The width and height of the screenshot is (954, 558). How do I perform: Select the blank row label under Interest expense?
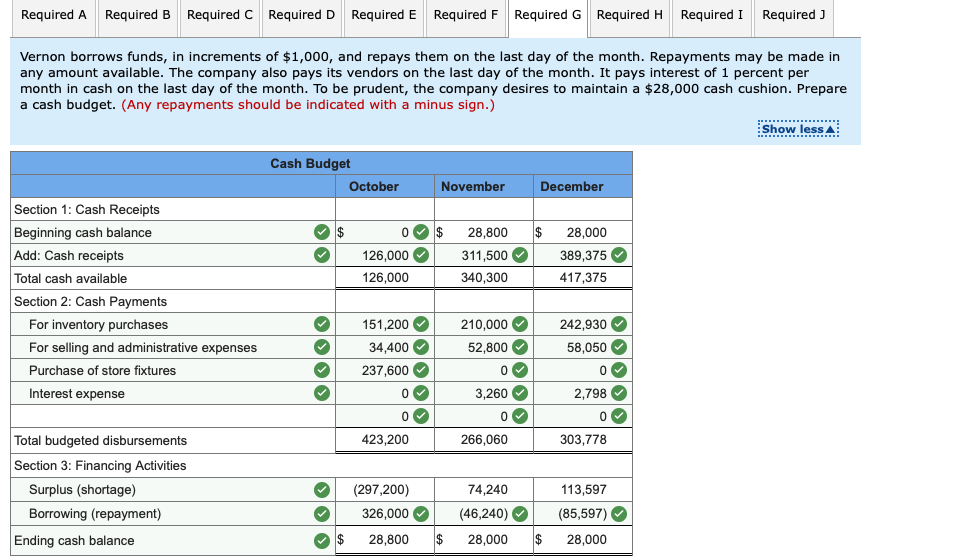tap(173, 416)
